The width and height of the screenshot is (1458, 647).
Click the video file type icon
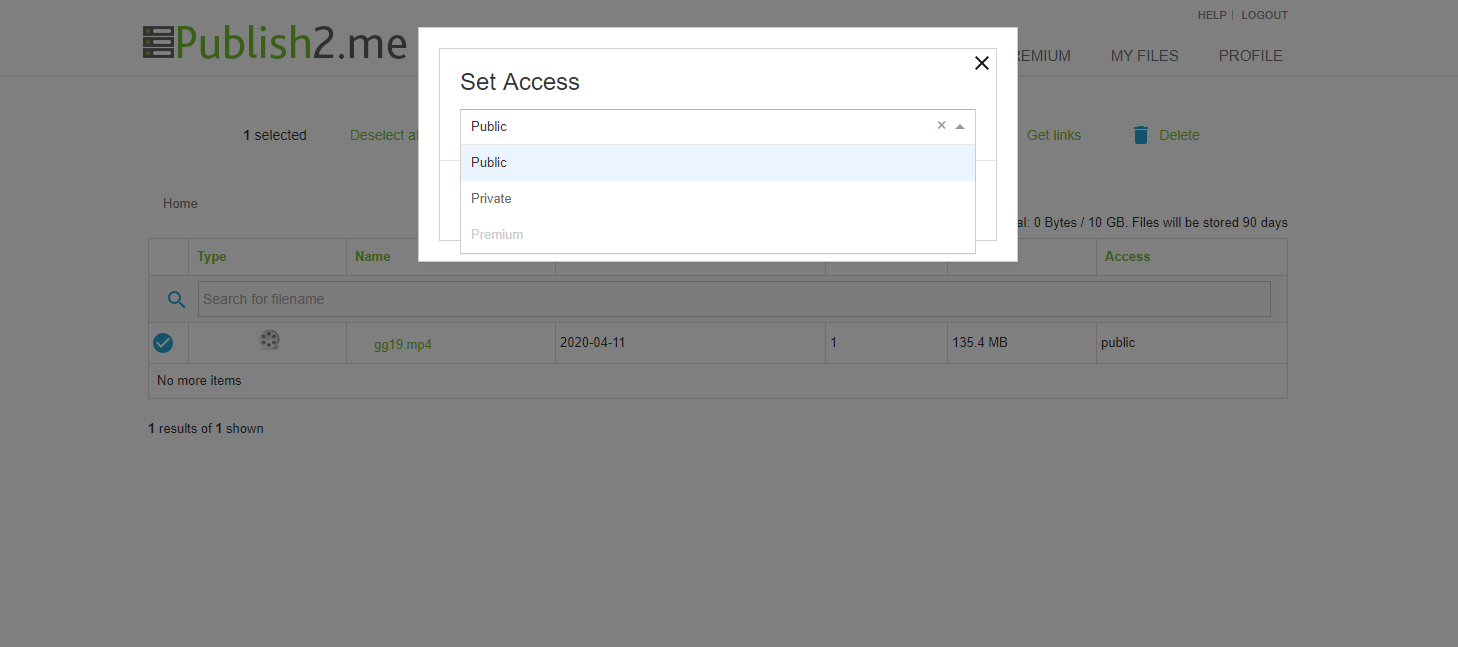pos(269,340)
